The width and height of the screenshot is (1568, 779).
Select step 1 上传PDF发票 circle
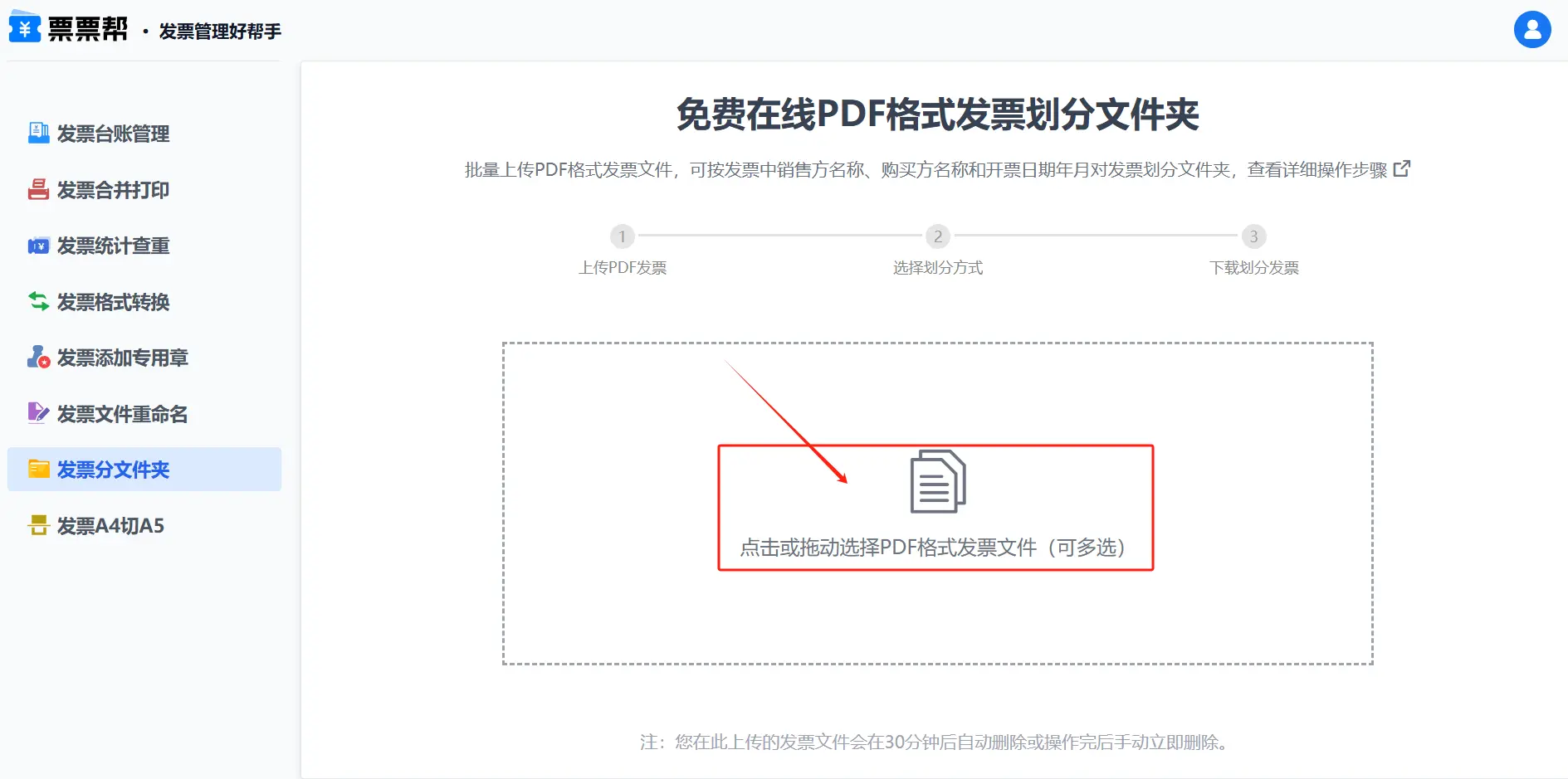click(x=622, y=236)
